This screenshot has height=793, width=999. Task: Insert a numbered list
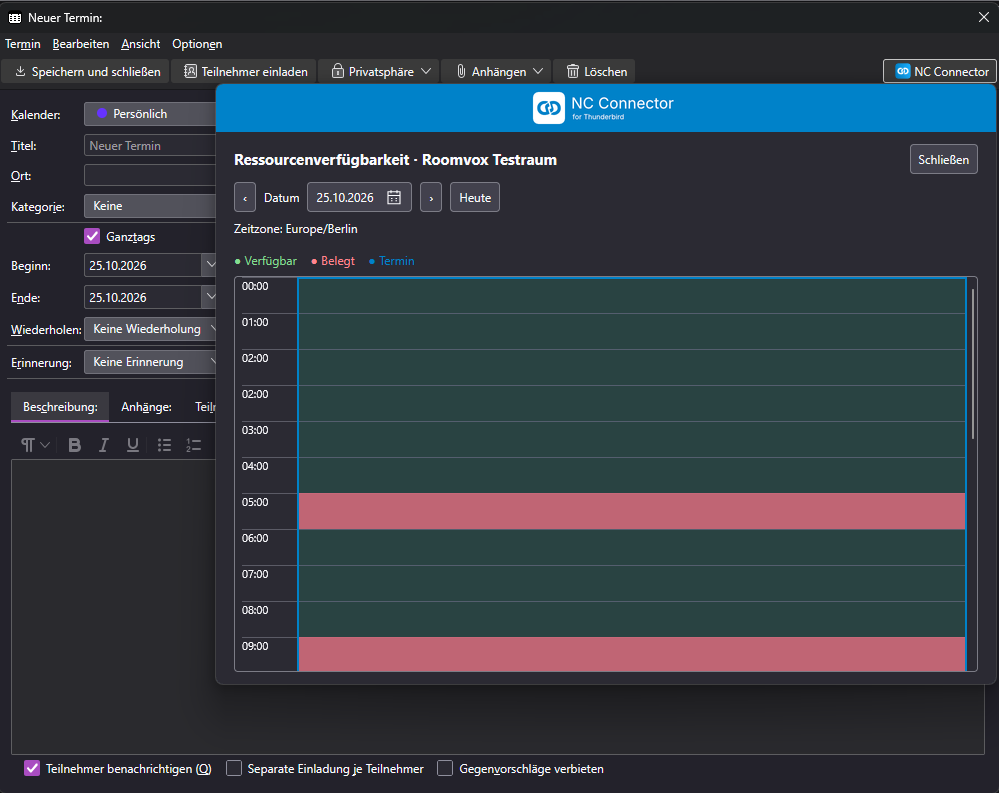click(194, 445)
